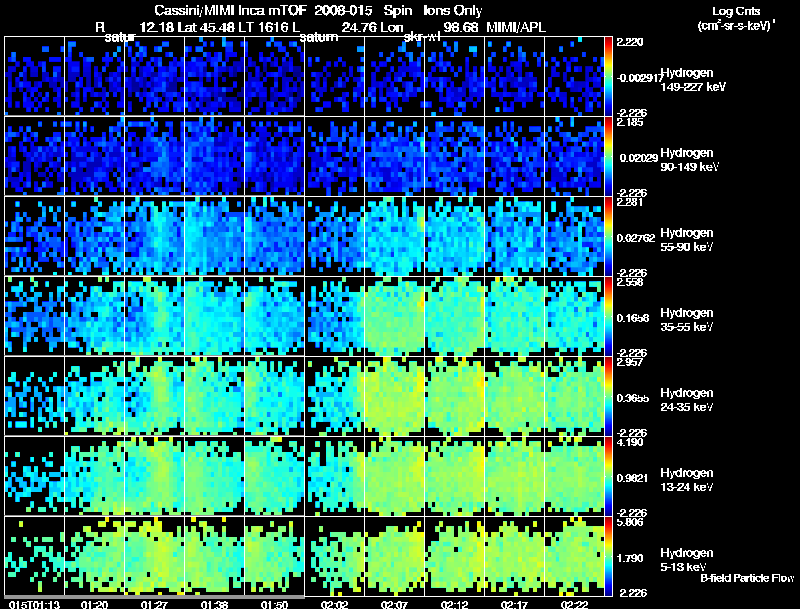800x609 pixels.
Task: Click the '015T01:13' time label
Action: click(35, 604)
